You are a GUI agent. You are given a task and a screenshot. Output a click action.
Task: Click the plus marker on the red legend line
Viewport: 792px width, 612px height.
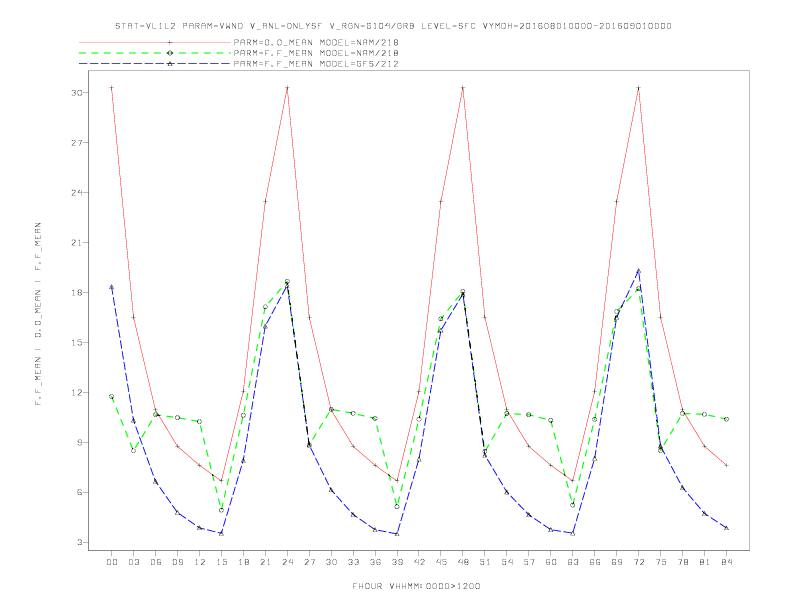click(170, 42)
